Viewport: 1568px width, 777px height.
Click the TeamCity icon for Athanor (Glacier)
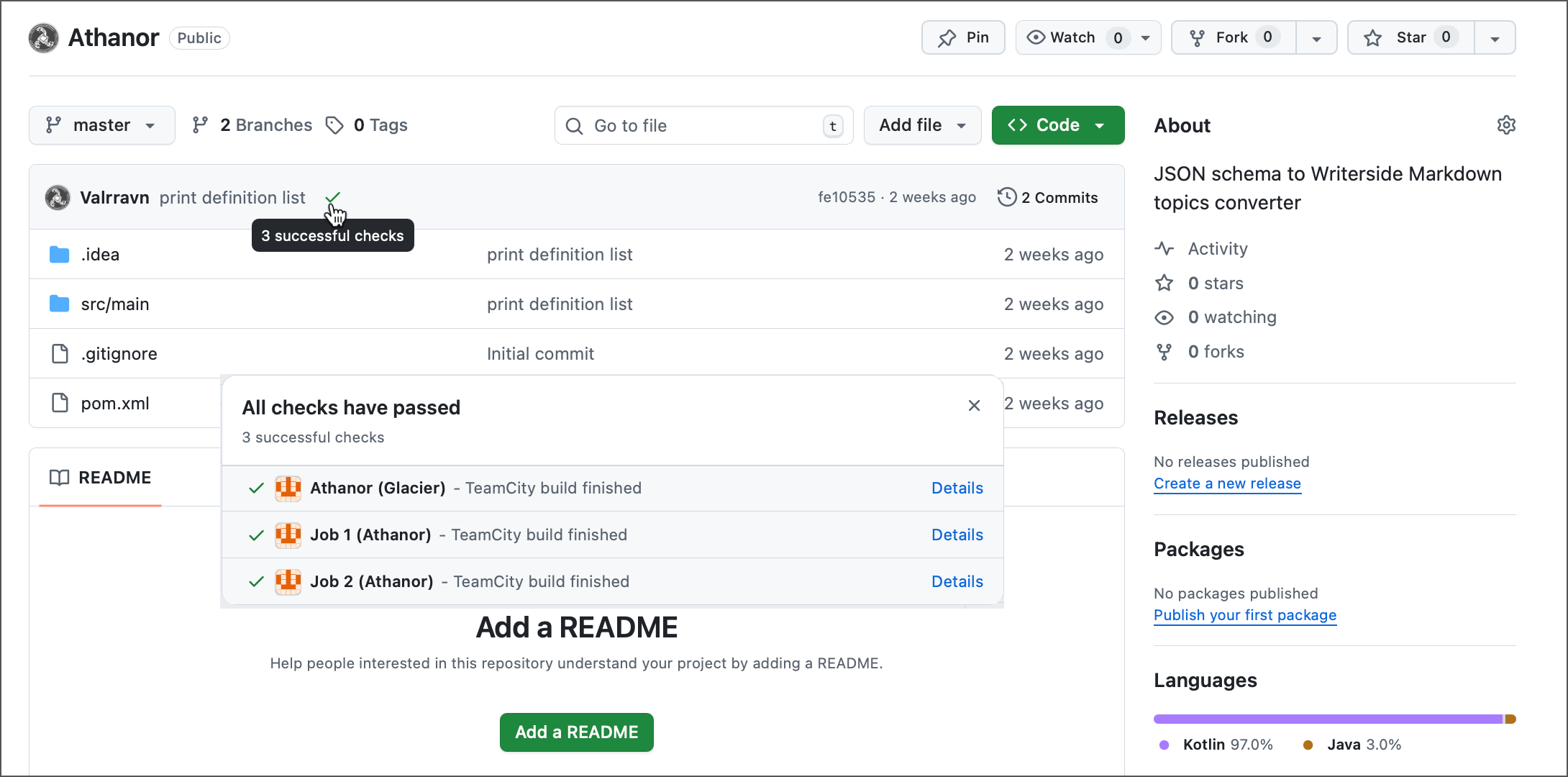pos(288,488)
